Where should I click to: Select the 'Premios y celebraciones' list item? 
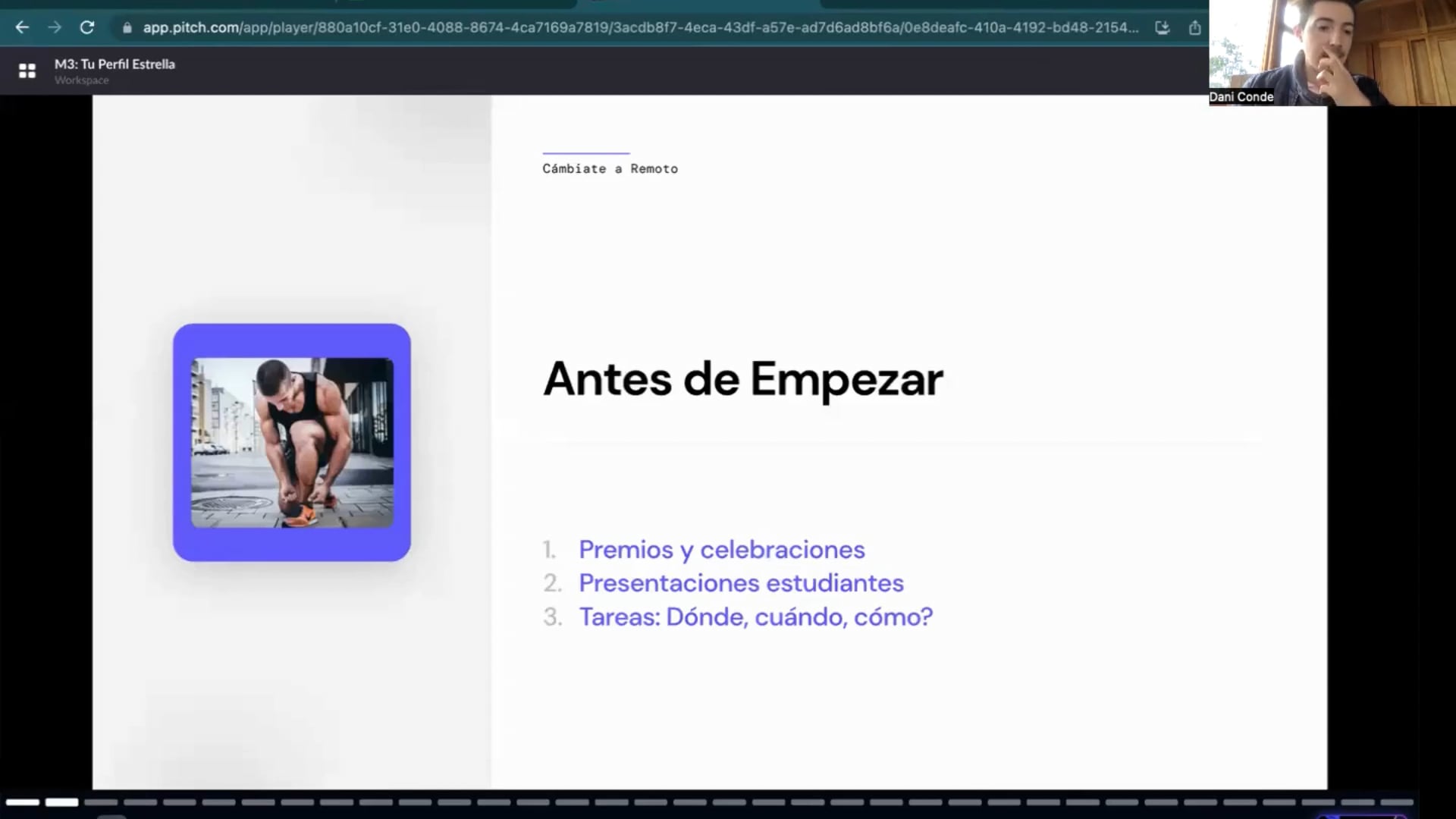coord(721,549)
